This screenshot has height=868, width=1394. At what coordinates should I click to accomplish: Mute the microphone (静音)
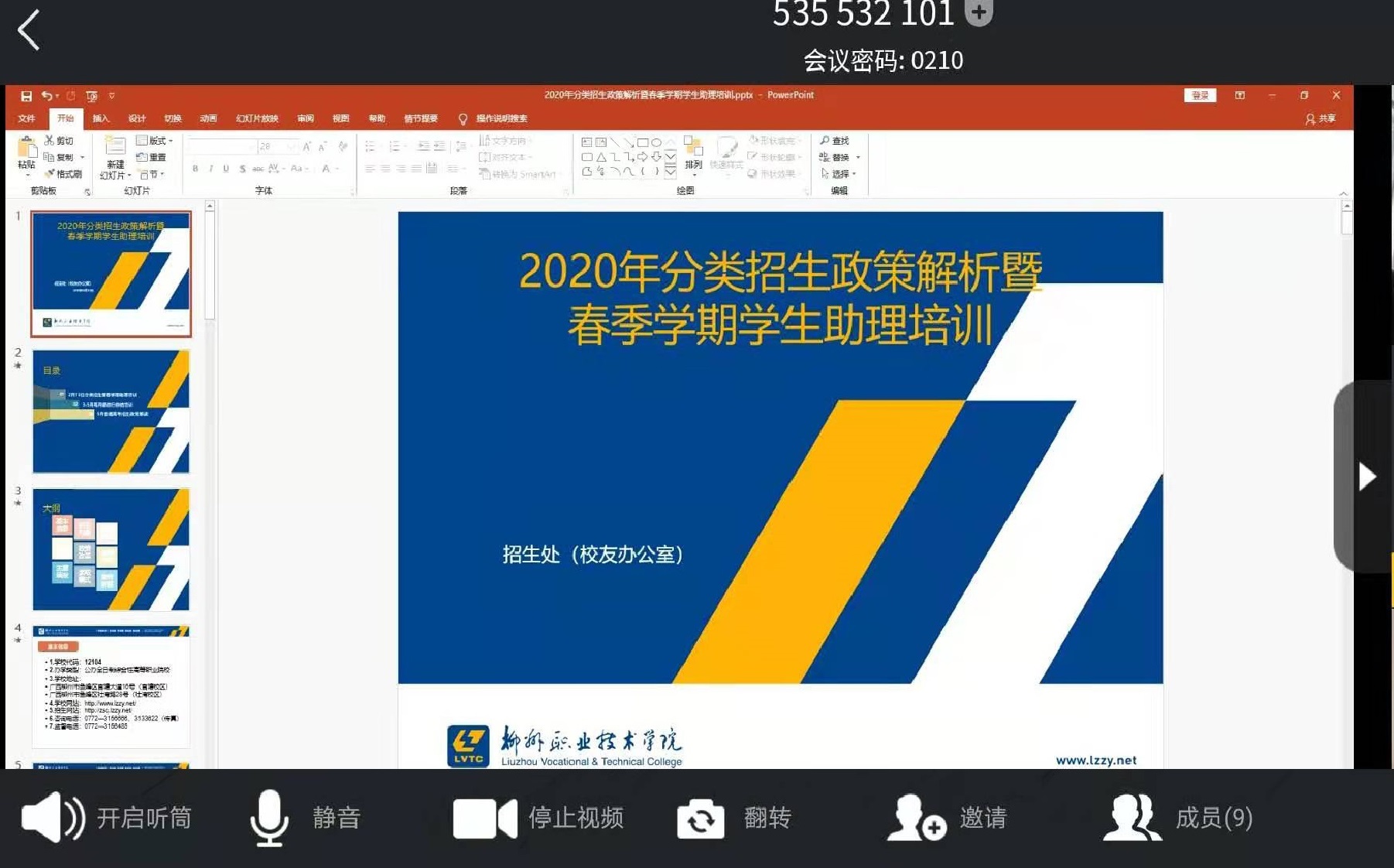pos(269,818)
